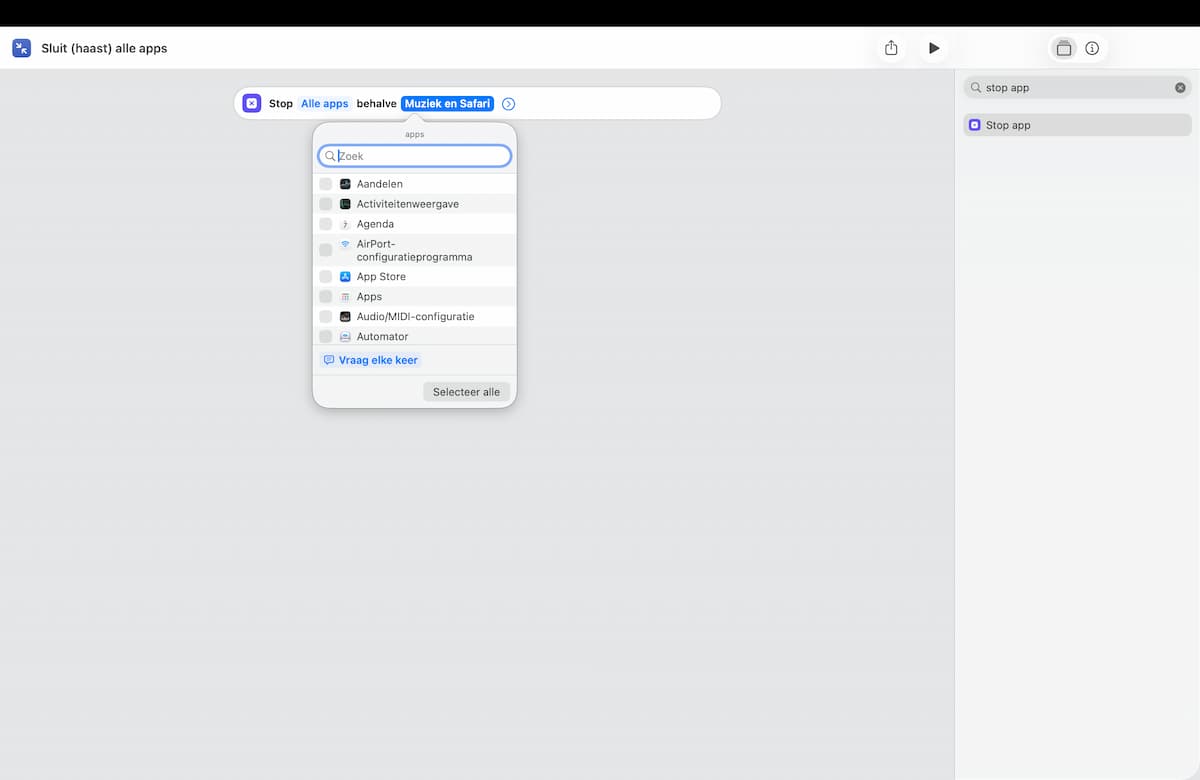Expand the Stop action's disclosure arrow
The image size is (1200, 780).
point(508,104)
